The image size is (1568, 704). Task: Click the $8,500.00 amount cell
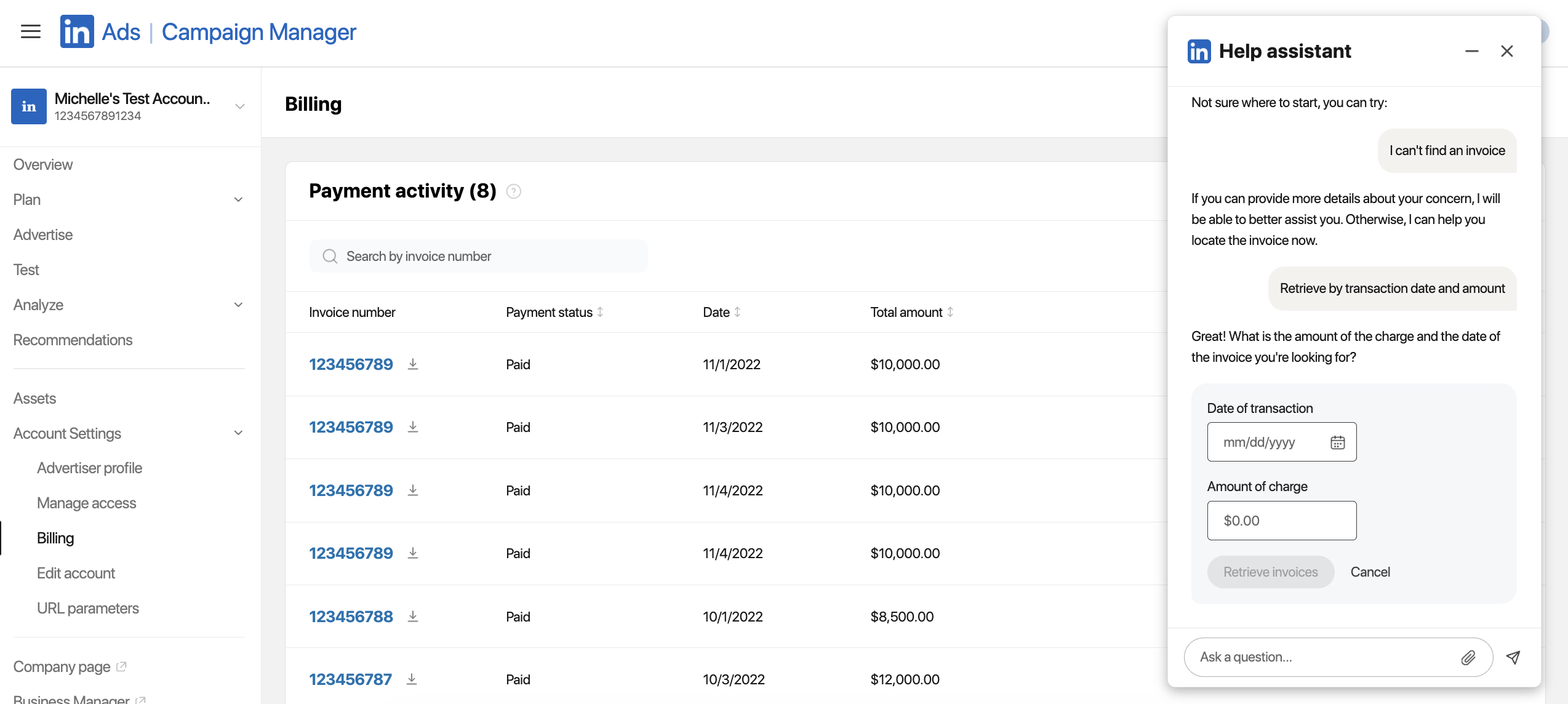pos(902,617)
